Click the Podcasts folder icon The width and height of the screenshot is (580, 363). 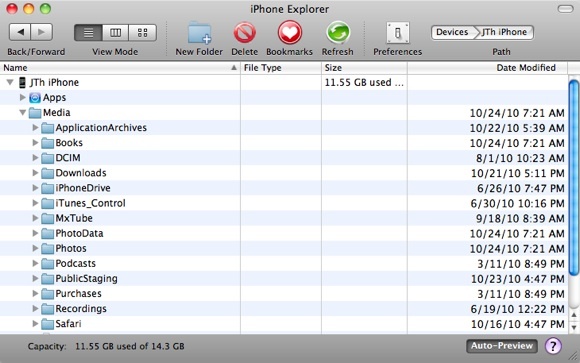tap(47, 264)
